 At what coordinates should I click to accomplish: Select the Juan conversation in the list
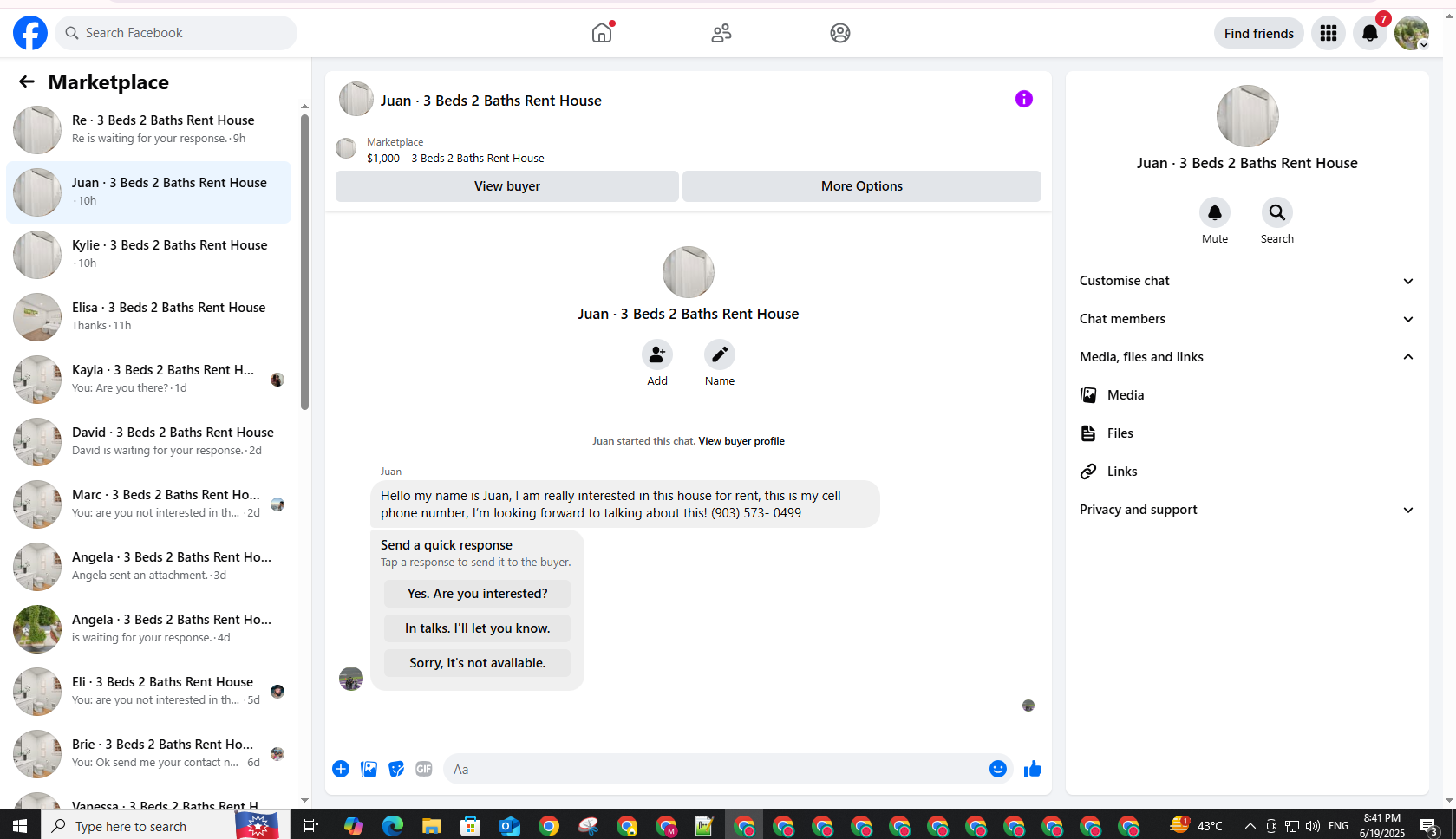[149, 192]
